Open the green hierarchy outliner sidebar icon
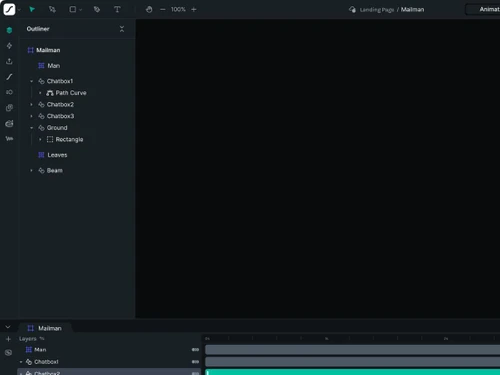The height and width of the screenshot is (375, 500). tap(9, 30)
